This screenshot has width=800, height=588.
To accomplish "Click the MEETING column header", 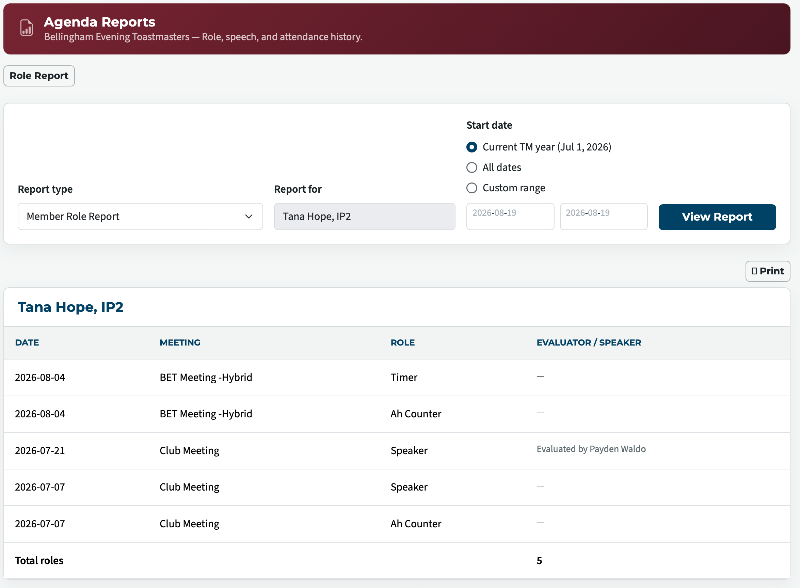I will coord(180,342).
